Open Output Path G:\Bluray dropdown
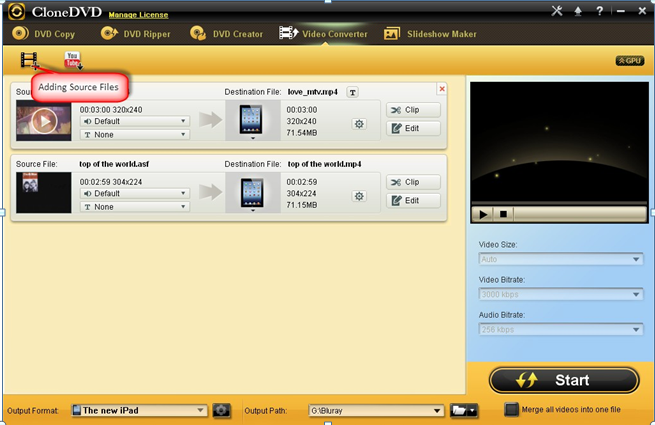655x425 pixels. 376,411
